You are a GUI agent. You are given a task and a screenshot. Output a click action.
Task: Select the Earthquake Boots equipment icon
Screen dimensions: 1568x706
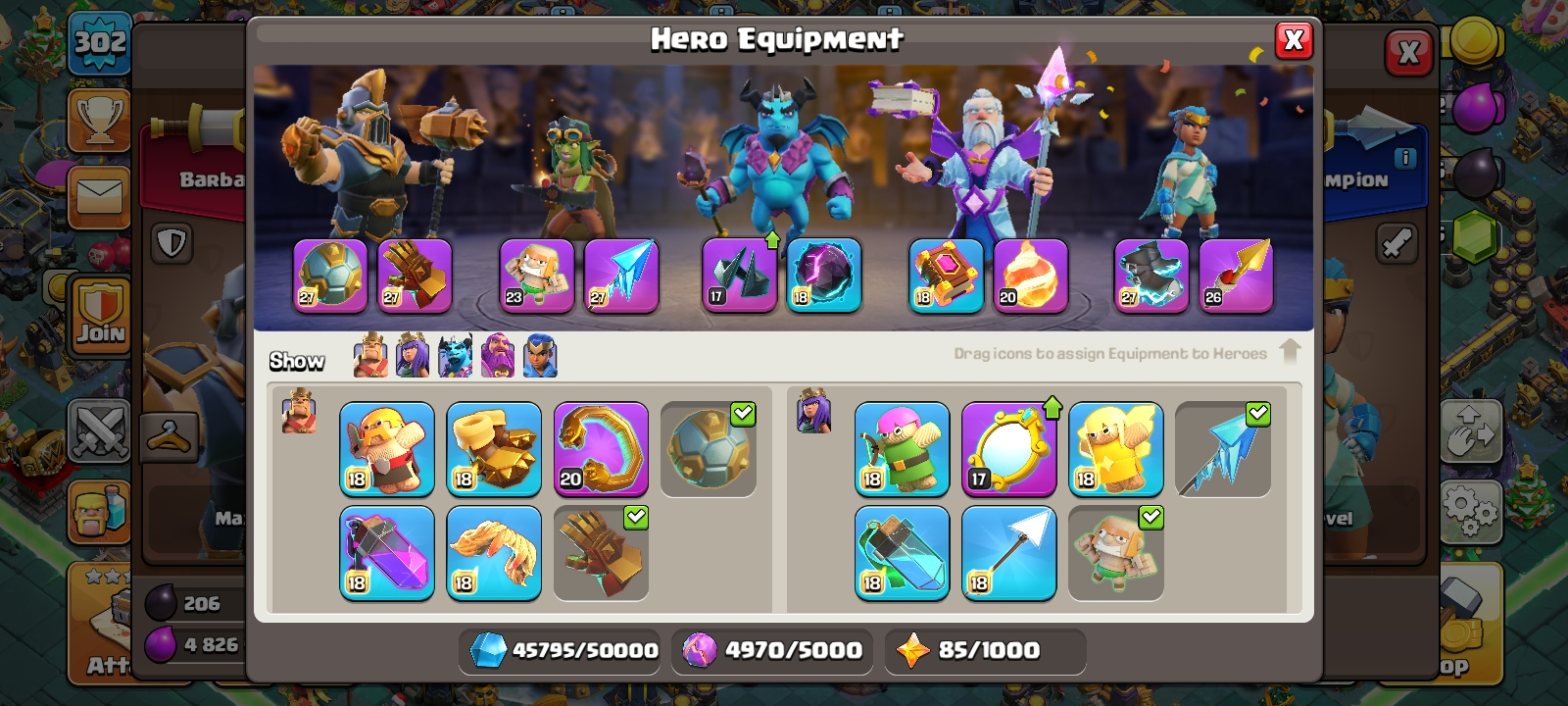(494, 449)
